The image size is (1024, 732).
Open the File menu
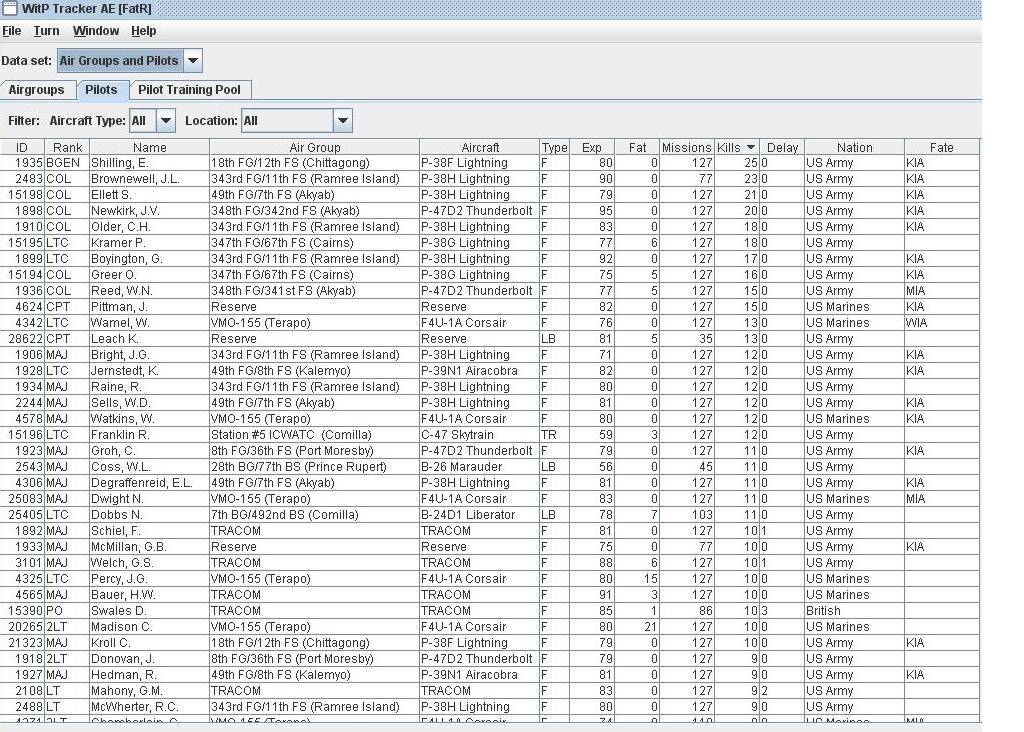point(12,31)
